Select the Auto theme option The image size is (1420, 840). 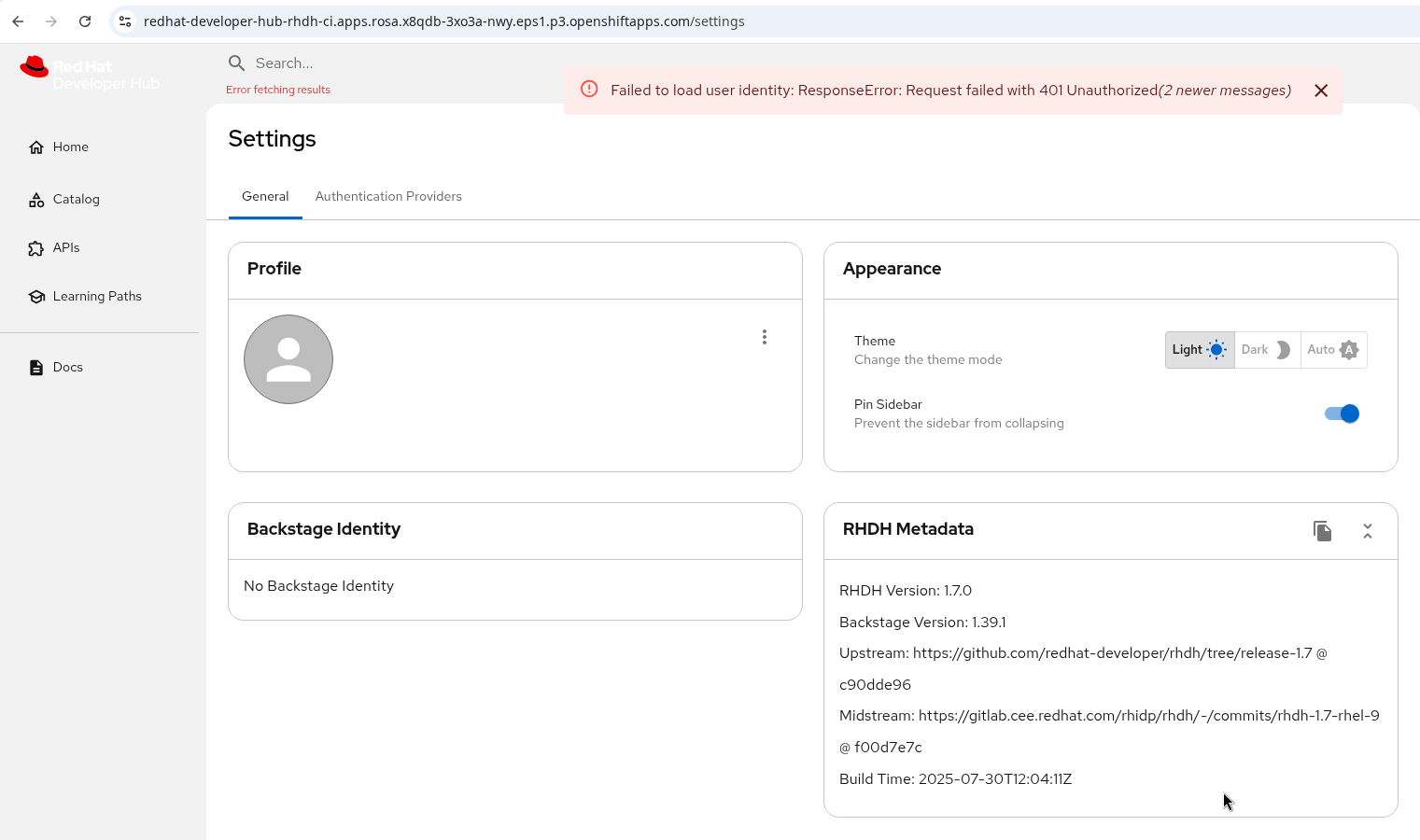coord(1332,350)
